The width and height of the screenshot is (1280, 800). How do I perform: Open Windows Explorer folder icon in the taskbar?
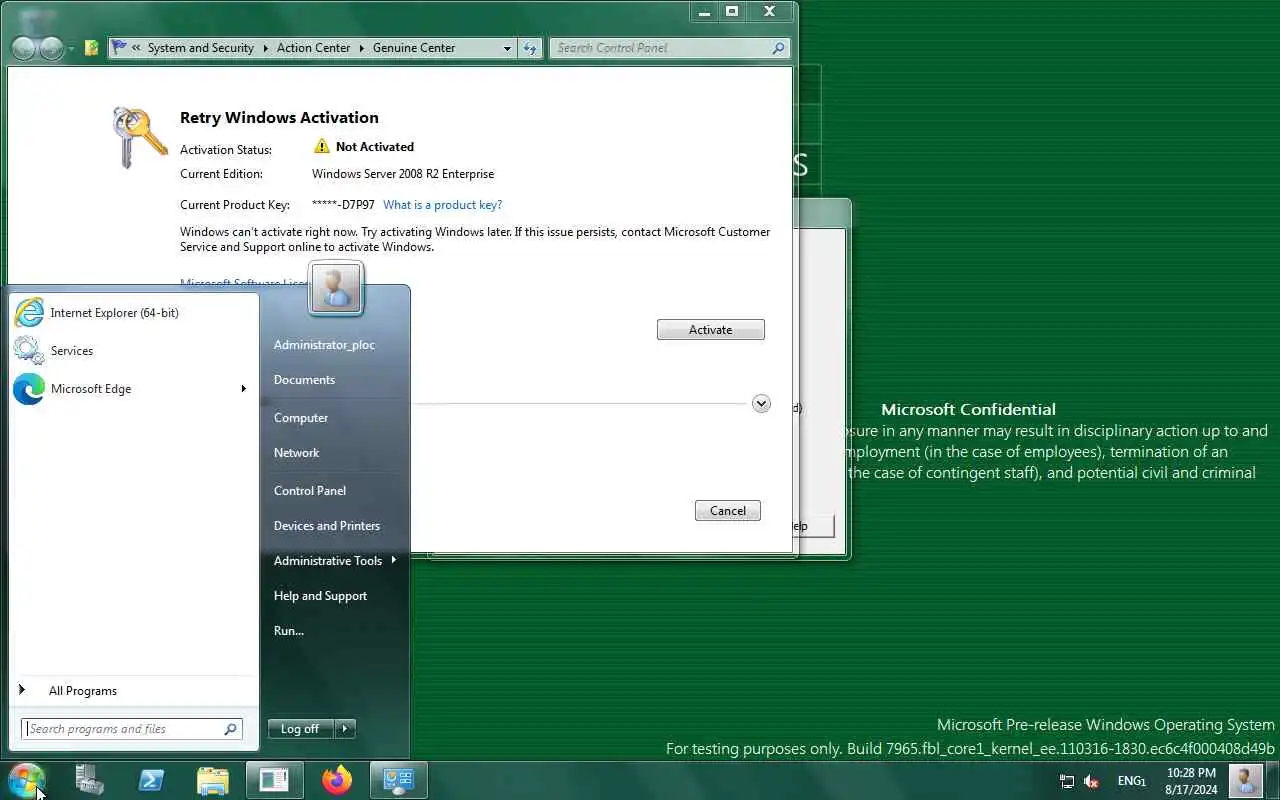(x=213, y=779)
